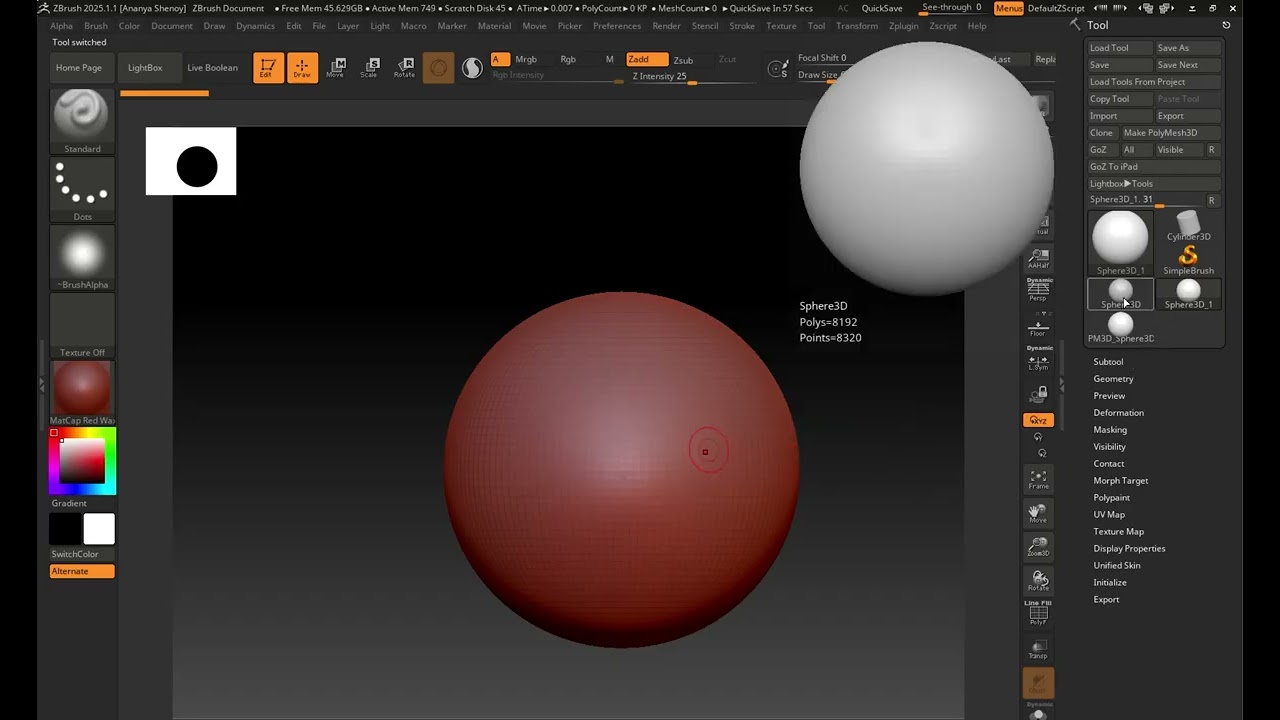This screenshot has height=720, width=1280.
Task: Toggle Draw mode on the shelf
Action: [301, 67]
